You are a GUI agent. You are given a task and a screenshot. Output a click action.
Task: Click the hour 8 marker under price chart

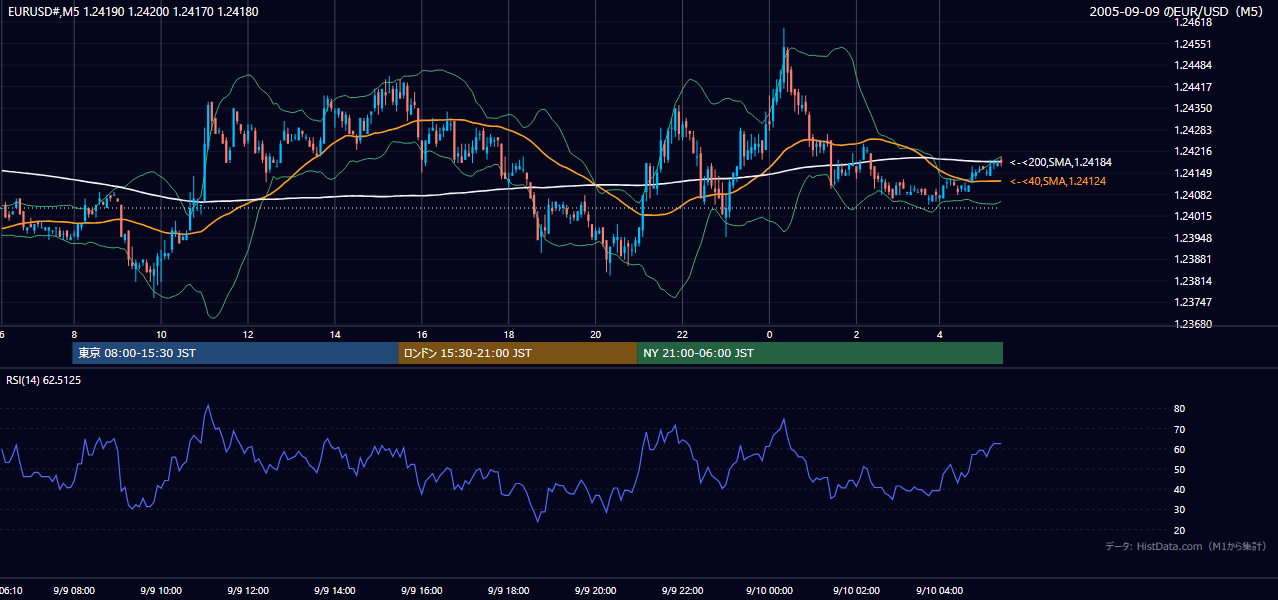point(74,334)
